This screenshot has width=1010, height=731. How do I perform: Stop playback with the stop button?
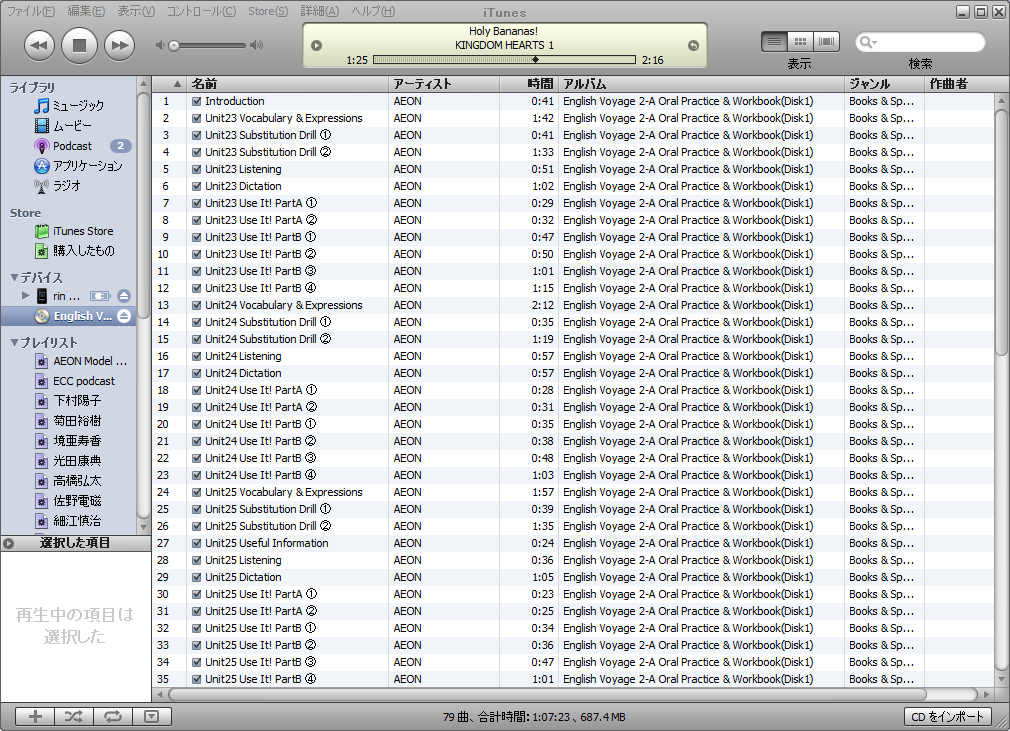(79, 45)
